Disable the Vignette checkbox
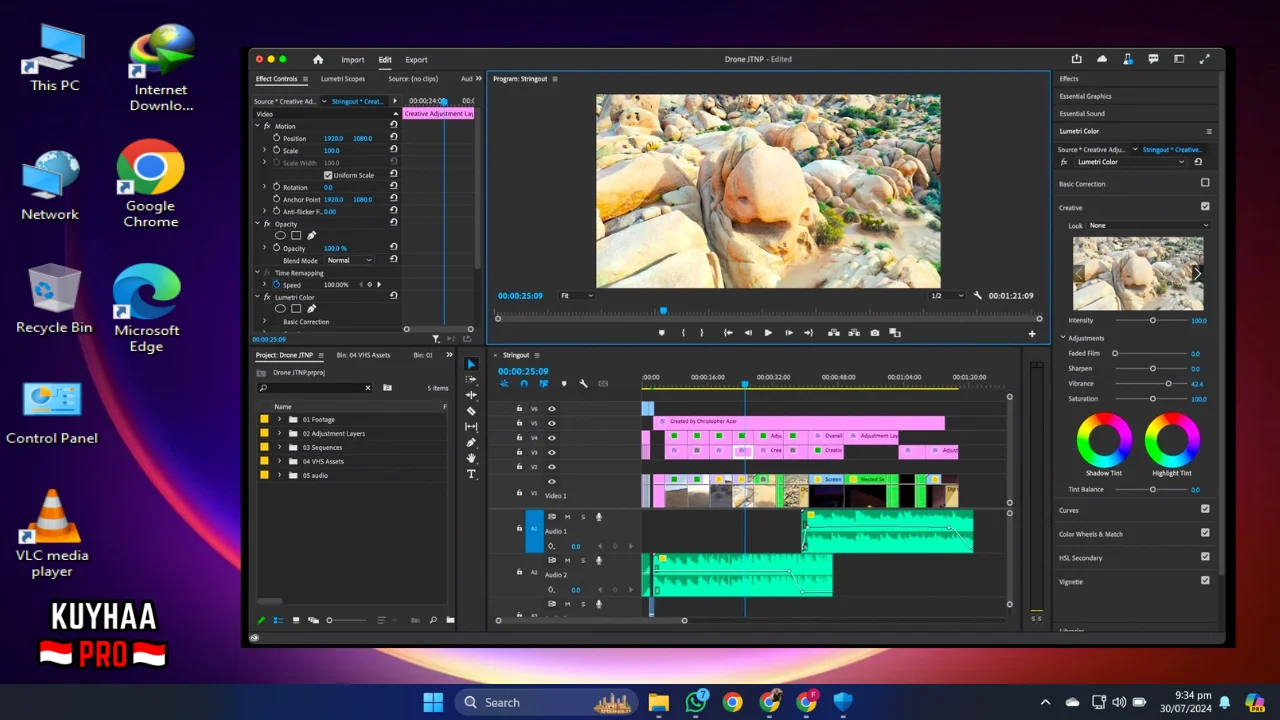 (x=1205, y=581)
